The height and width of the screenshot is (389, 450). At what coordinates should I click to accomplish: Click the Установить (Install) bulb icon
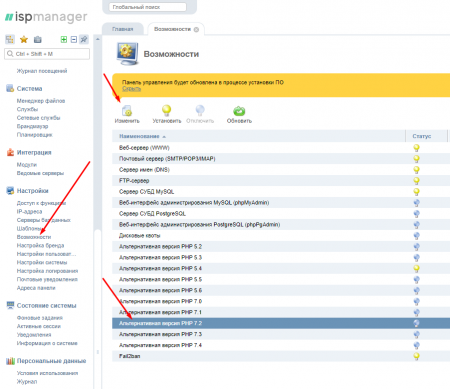click(167, 110)
